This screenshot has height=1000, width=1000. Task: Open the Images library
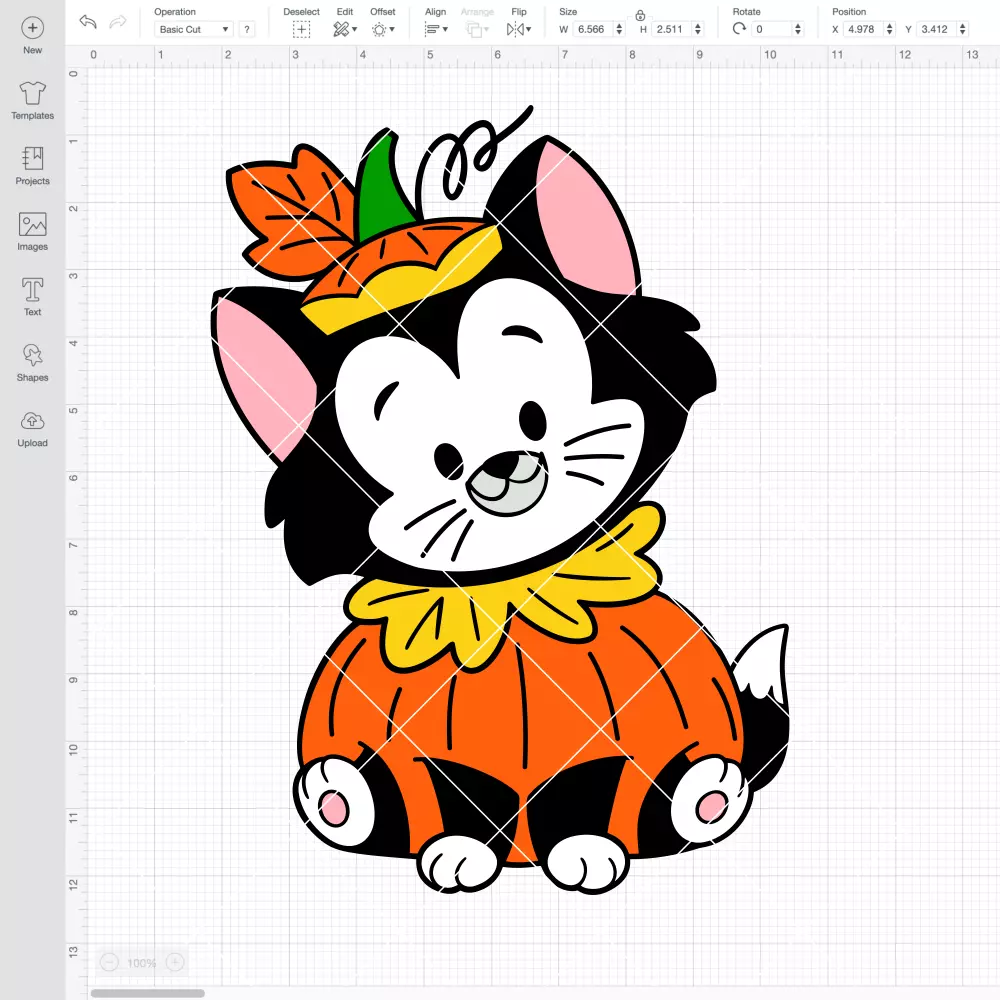(x=33, y=232)
